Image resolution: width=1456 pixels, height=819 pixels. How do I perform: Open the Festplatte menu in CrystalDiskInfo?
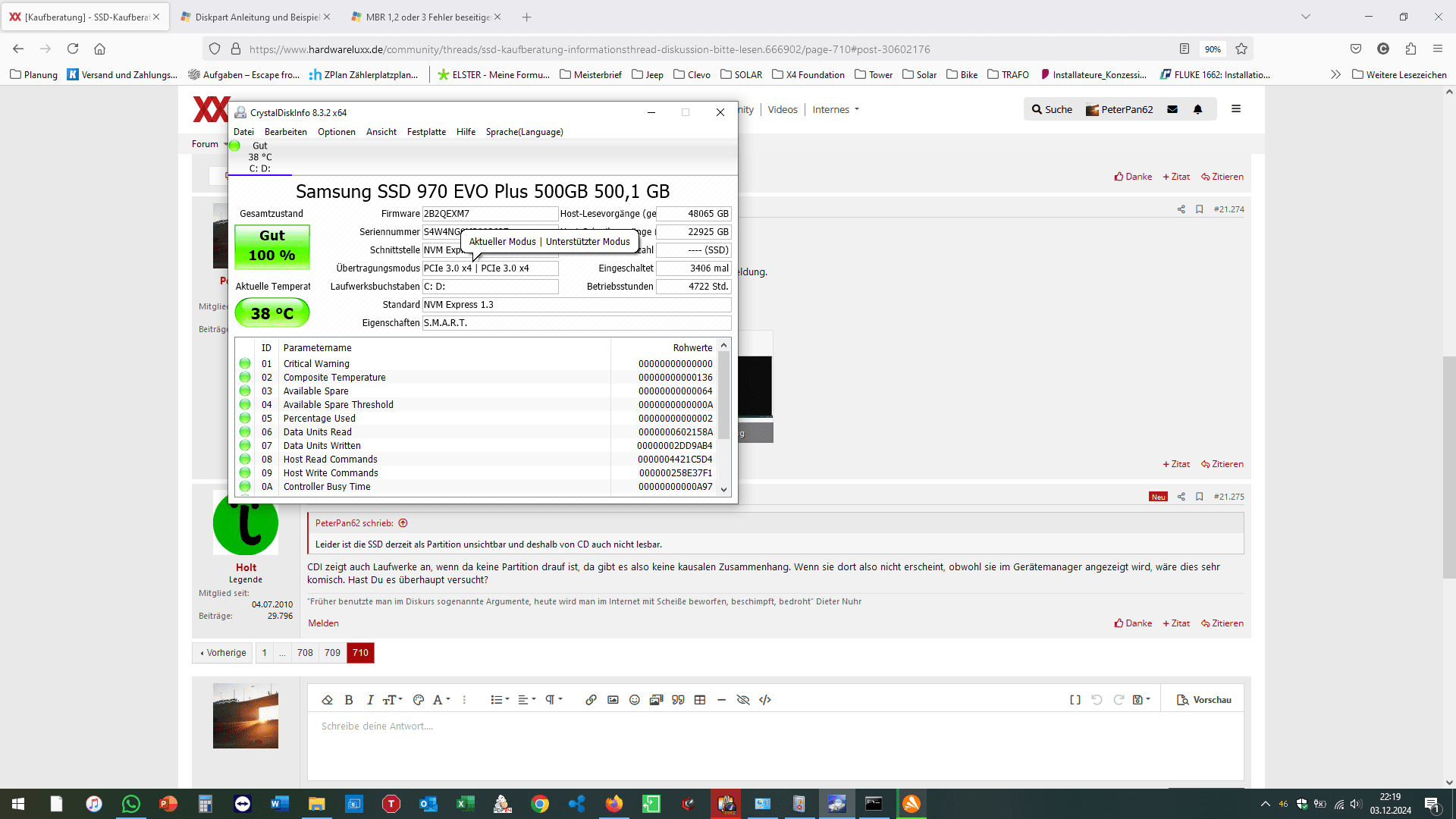click(x=426, y=132)
